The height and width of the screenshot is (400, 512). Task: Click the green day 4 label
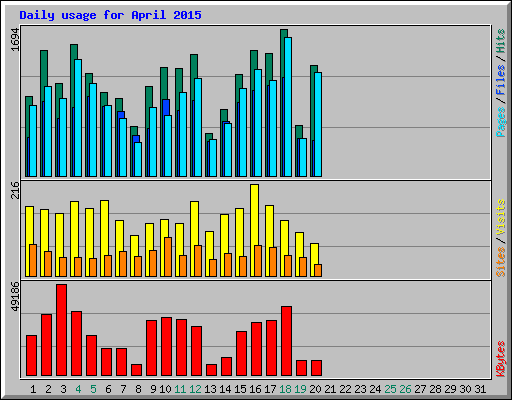78,389
